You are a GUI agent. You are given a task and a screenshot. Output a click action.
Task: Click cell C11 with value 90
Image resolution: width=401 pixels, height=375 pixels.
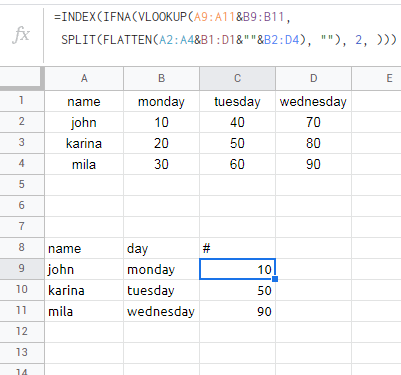pos(237,311)
